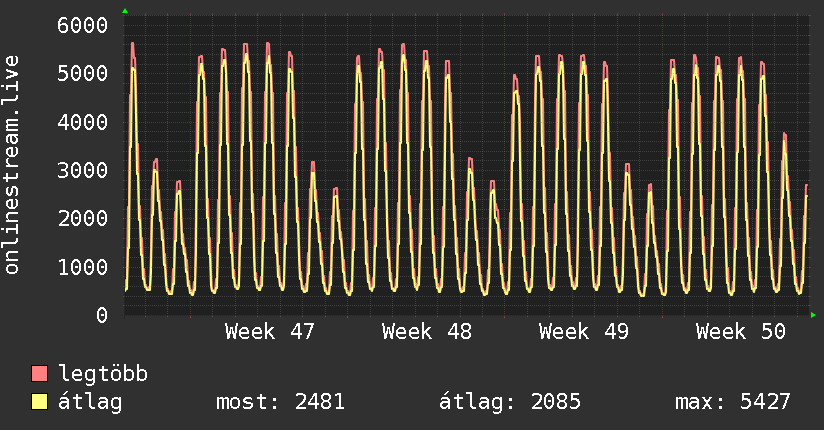Click the 5000 y-axis tick label
Image resolution: width=824 pixels, height=430 pixels.
pos(82,73)
